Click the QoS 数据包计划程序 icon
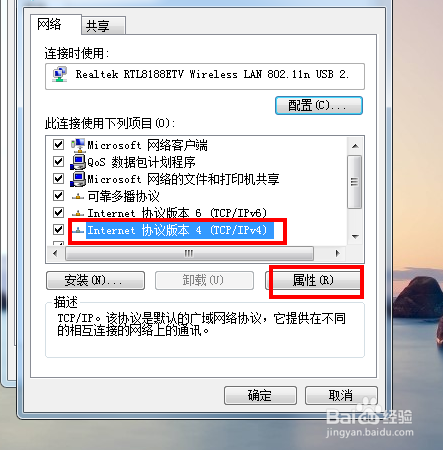Screen dimensions: 443x450 [x=78, y=162]
